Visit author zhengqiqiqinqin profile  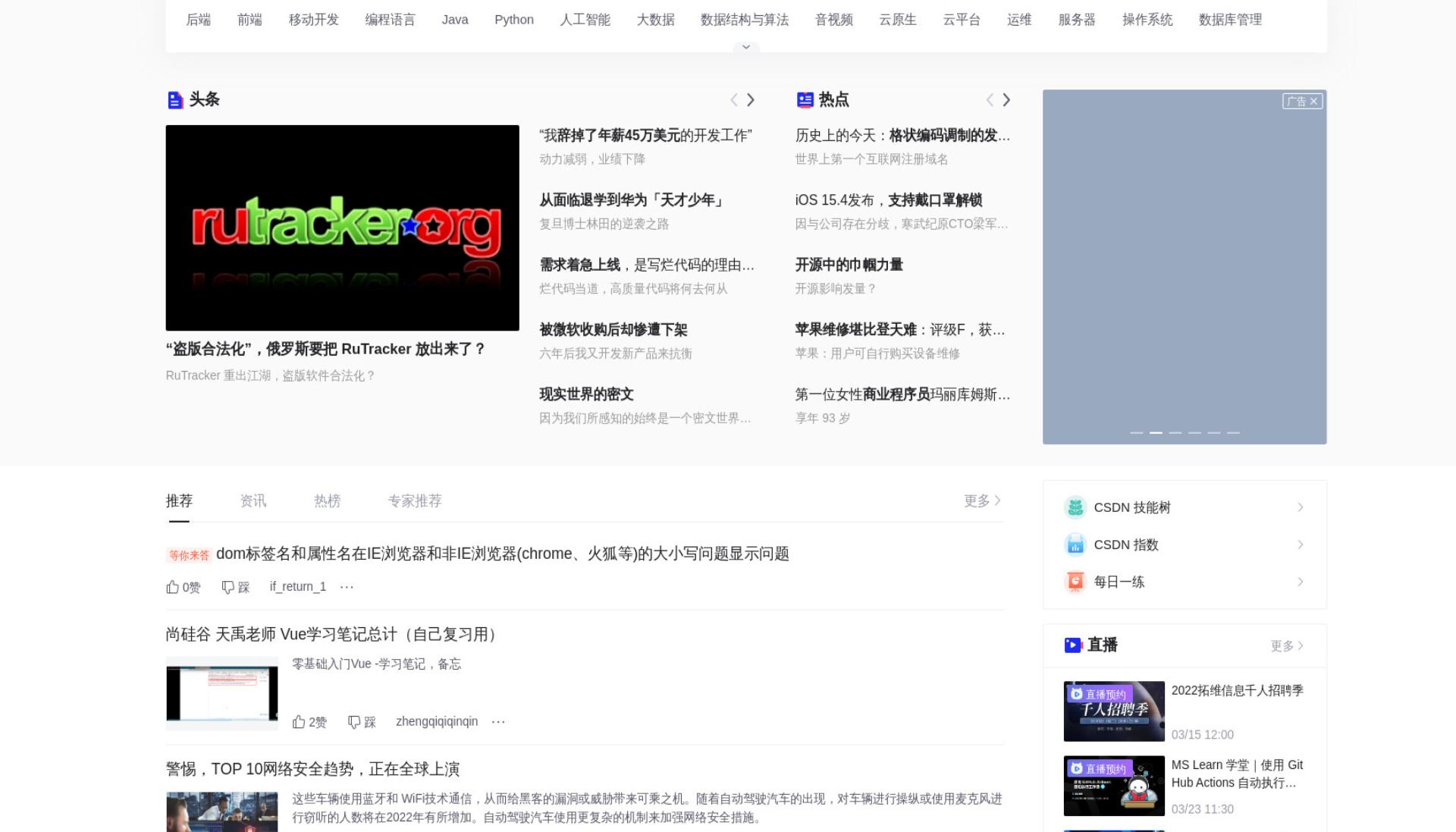pos(437,722)
